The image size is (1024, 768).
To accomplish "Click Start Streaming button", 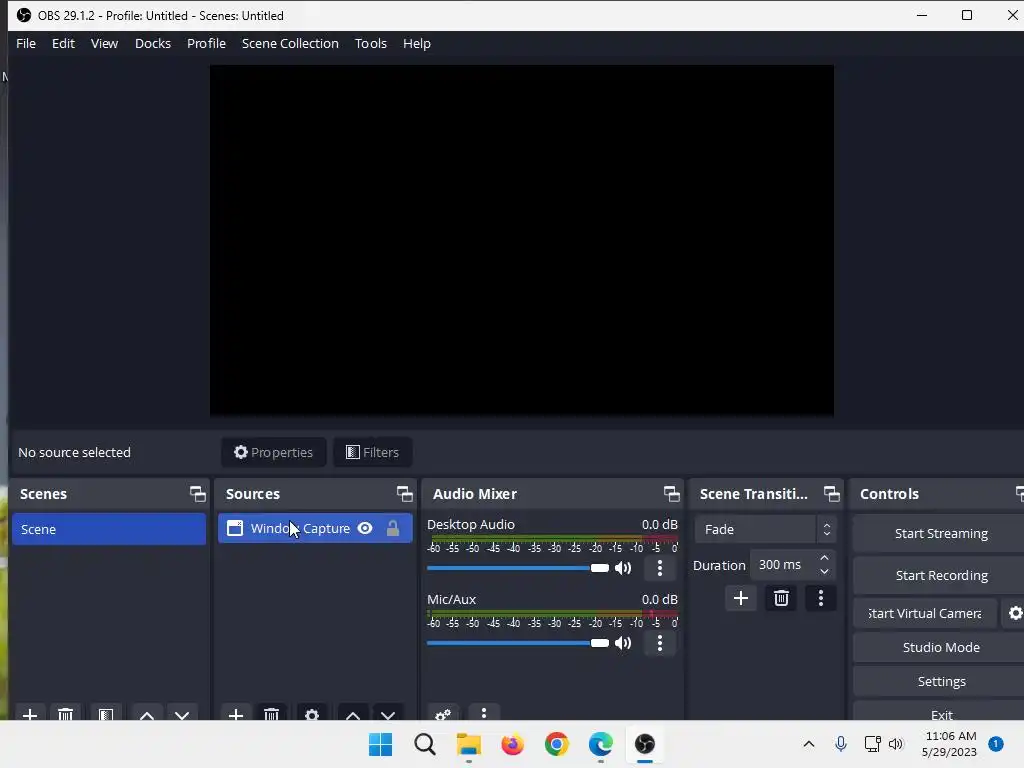I will [940, 534].
